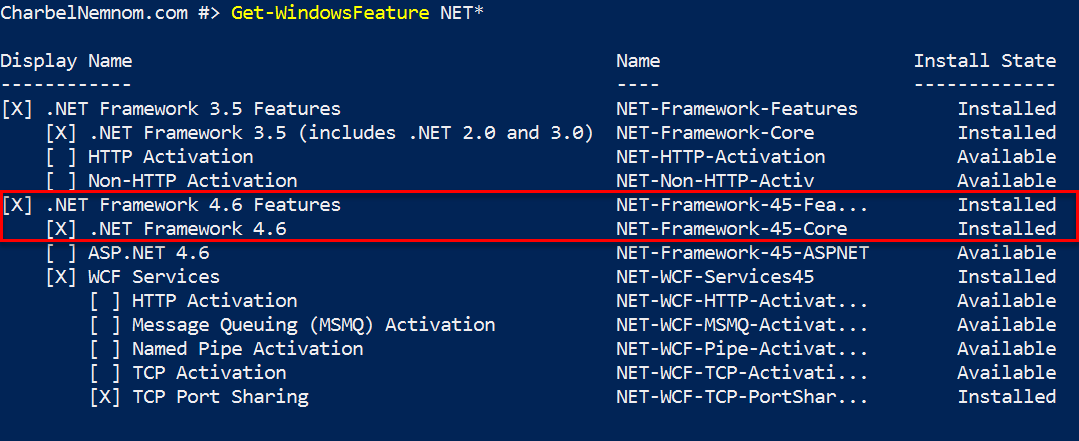Click the [X] checkbox for .NET Framework 3.5 Features
Viewport: 1079px width, 441px height.
point(17,109)
